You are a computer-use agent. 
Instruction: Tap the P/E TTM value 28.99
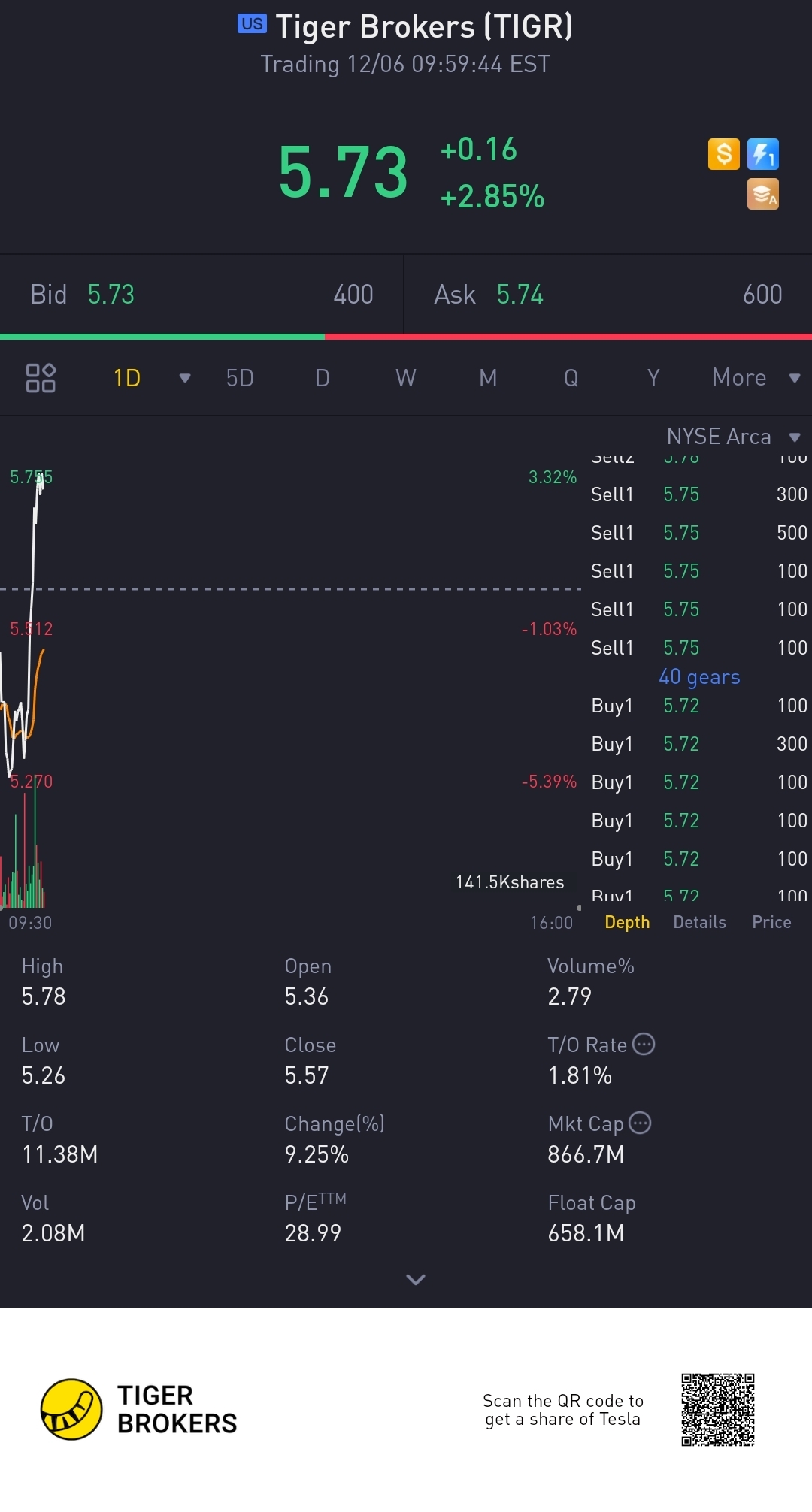click(313, 1233)
